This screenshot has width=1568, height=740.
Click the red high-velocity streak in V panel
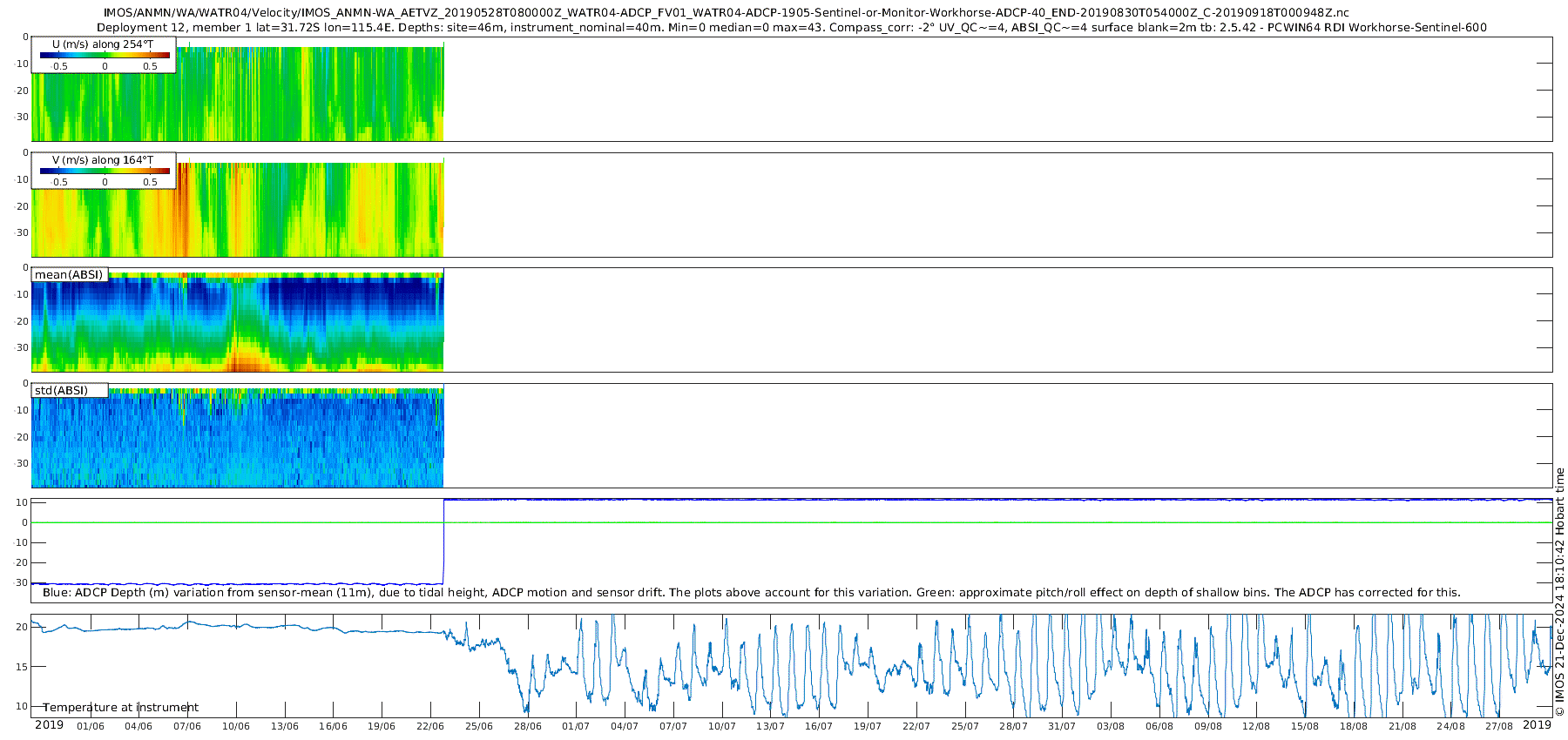pyautogui.click(x=180, y=209)
